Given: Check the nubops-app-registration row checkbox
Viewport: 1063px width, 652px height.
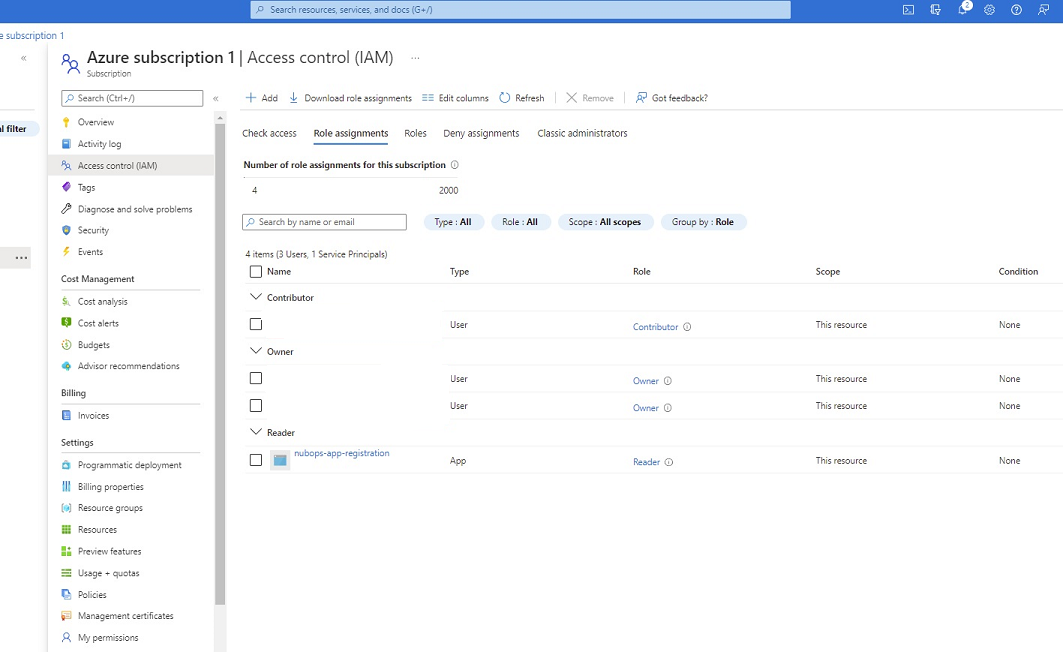Looking at the screenshot, I should click(x=256, y=460).
